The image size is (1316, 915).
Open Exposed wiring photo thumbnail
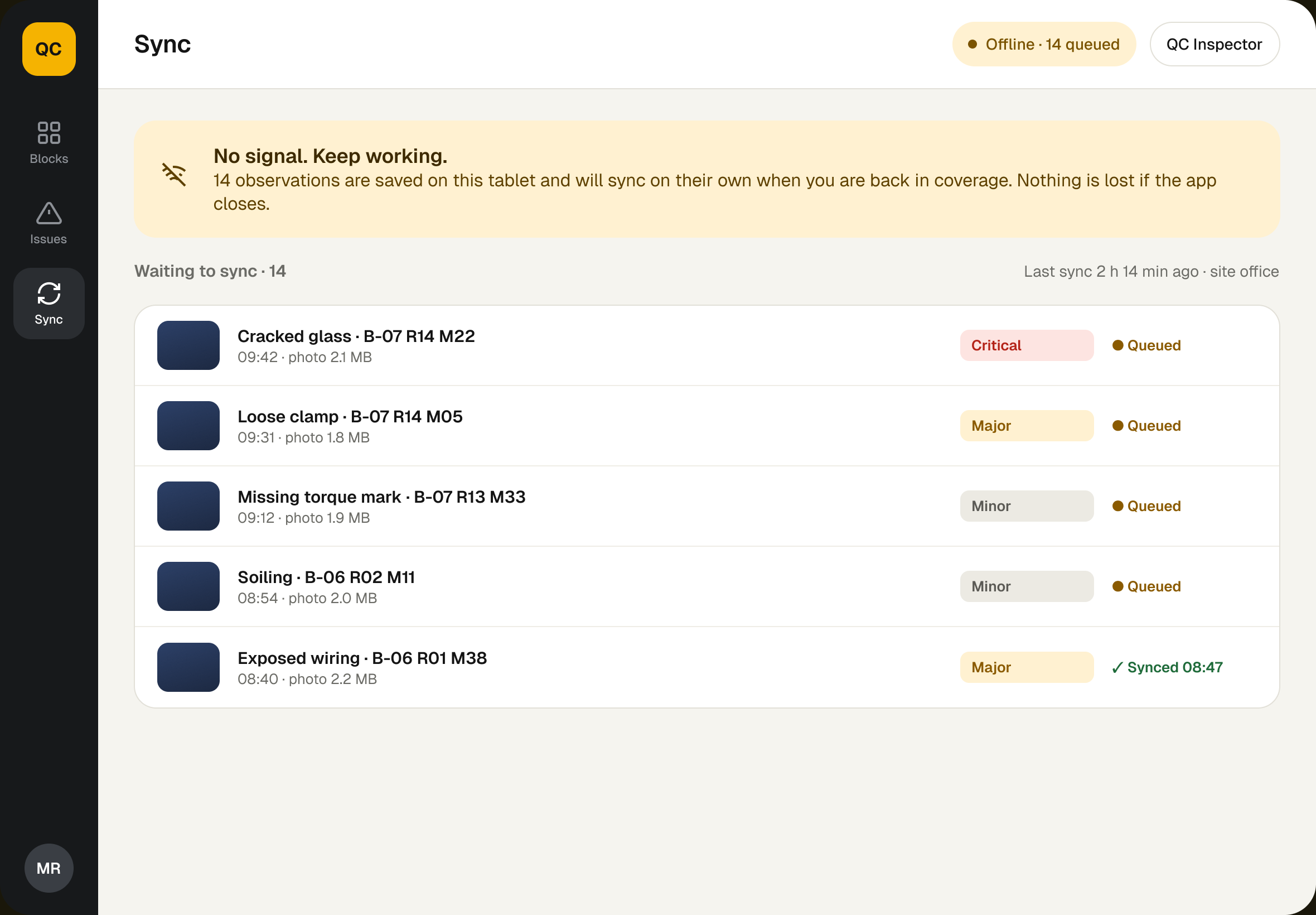click(188, 667)
